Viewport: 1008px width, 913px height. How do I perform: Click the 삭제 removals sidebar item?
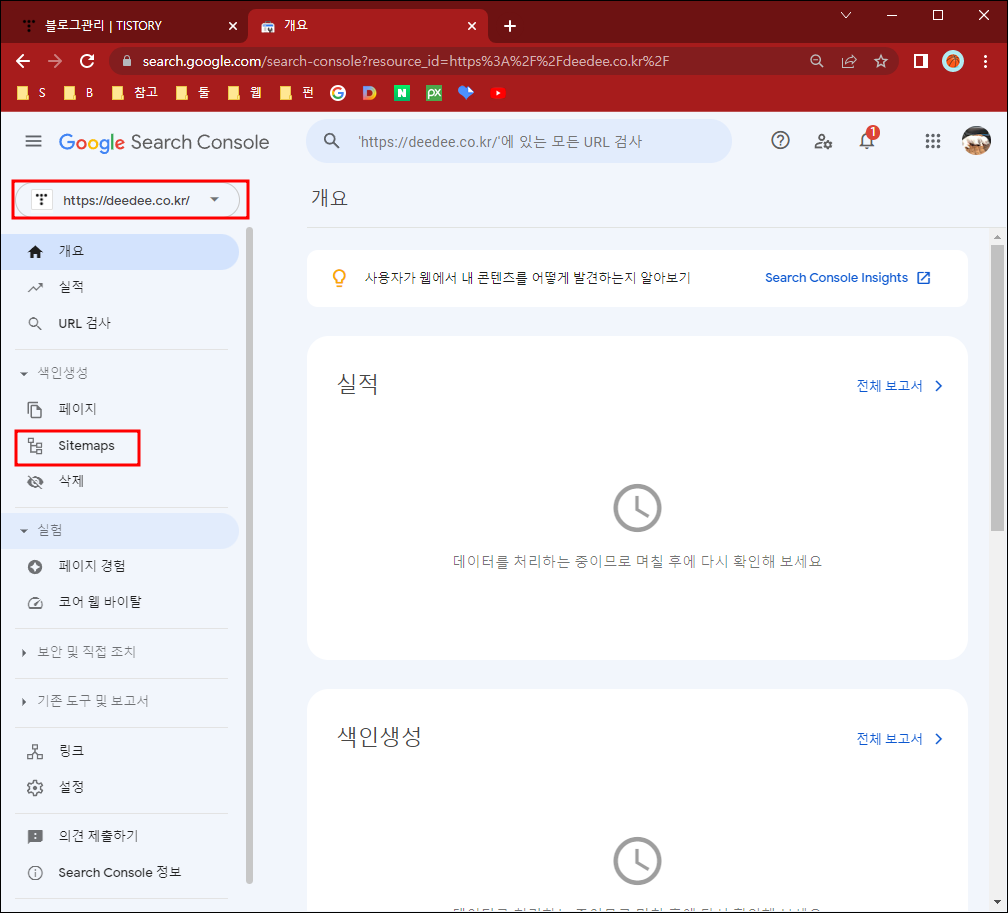click(71, 480)
